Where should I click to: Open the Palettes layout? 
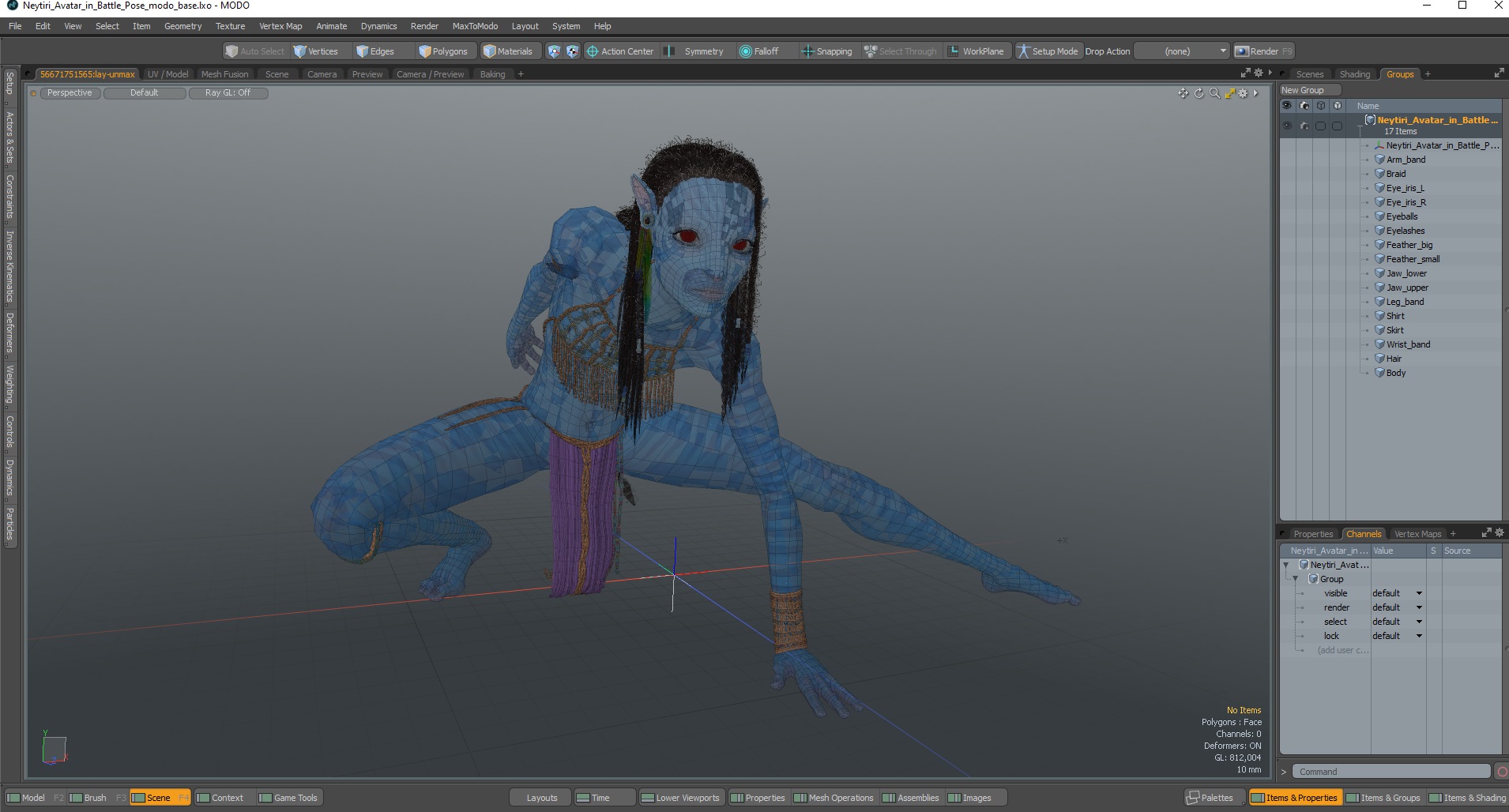(x=1216, y=798)
